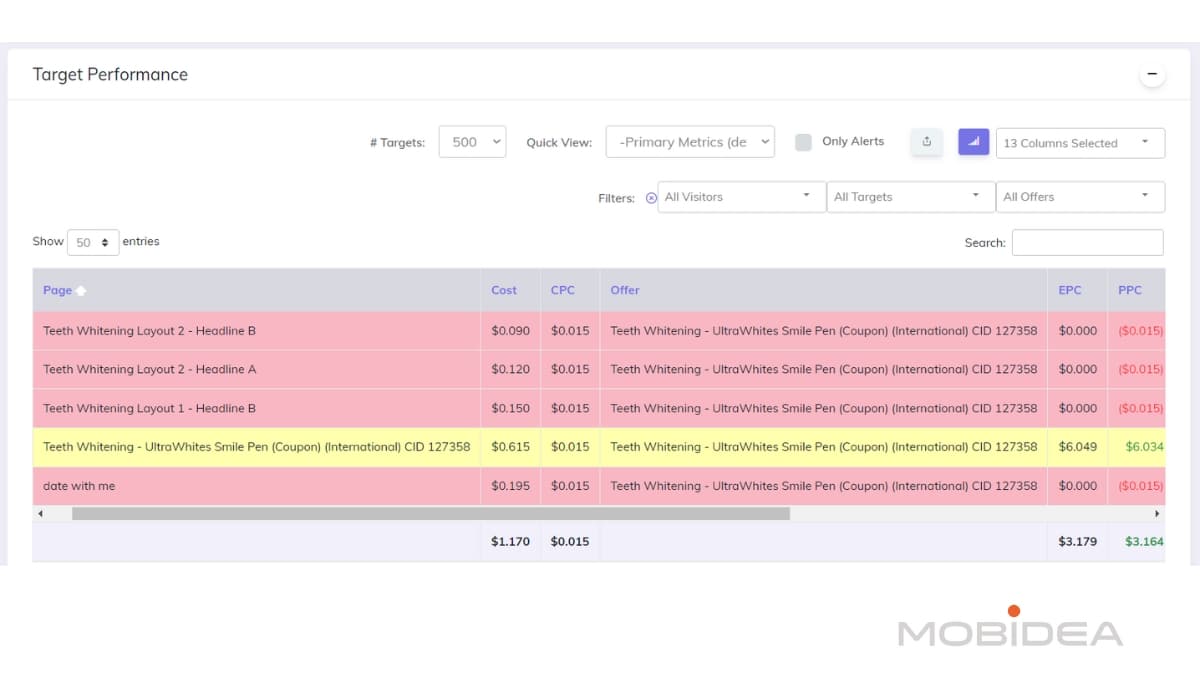
Task: Click the $0.090 cost cell
Action: click(x=511, y=331)
